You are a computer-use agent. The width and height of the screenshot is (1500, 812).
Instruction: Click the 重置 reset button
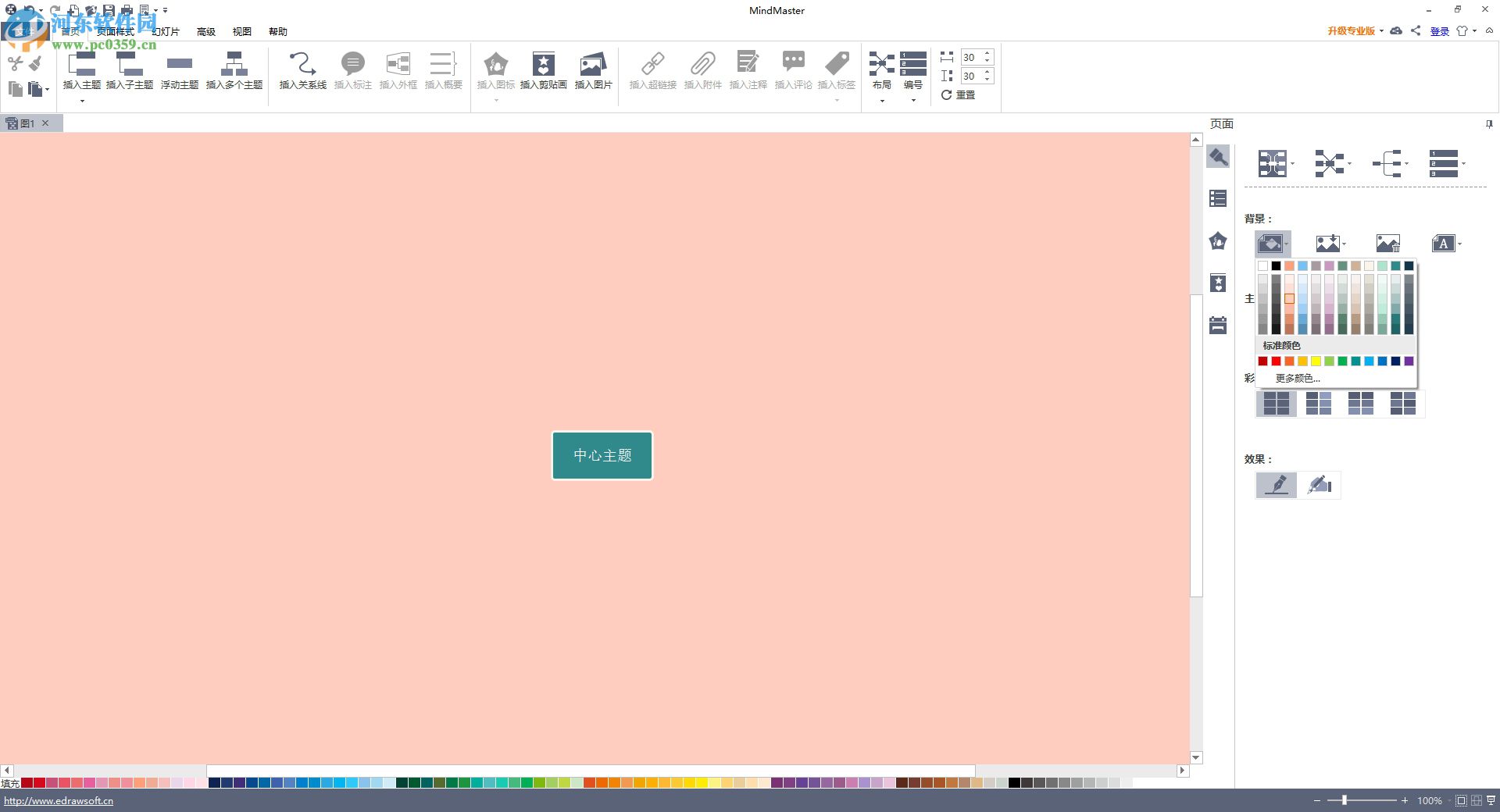[x=959, y=94]
